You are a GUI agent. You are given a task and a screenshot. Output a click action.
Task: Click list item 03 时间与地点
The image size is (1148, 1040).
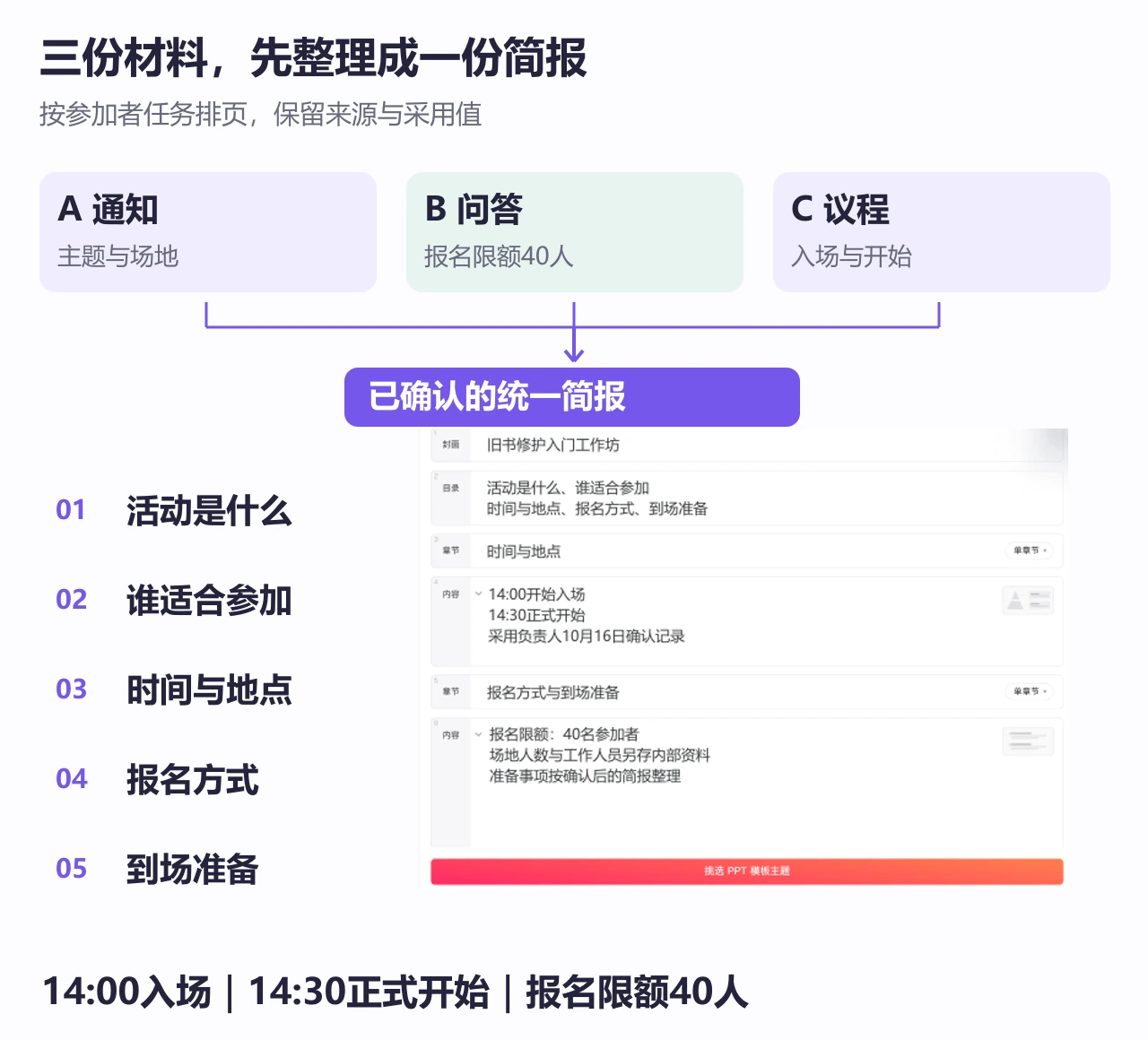click(x=174, y=689)
